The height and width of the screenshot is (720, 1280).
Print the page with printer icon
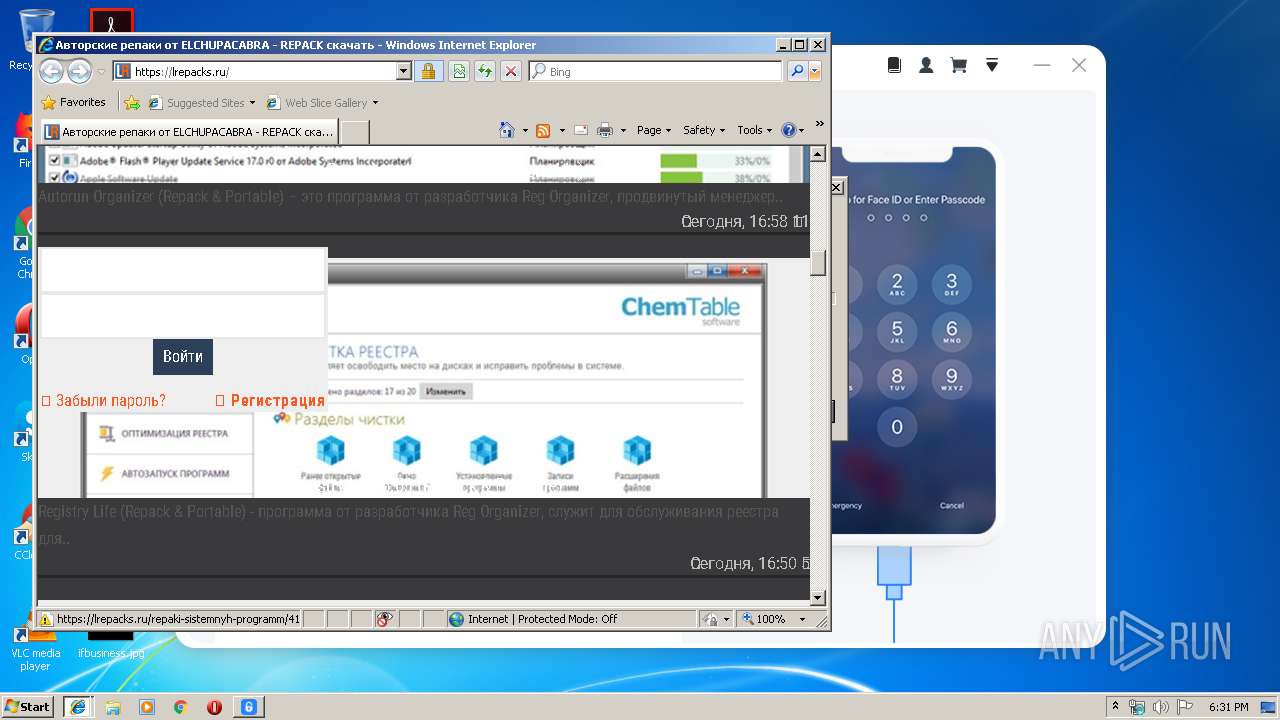click(x=605, y=130)
